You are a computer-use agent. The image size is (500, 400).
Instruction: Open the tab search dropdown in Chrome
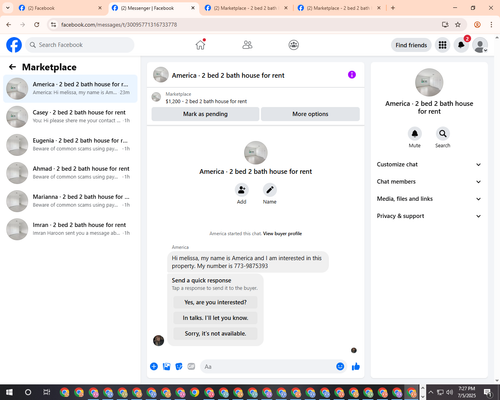click(x=8, y=8)
